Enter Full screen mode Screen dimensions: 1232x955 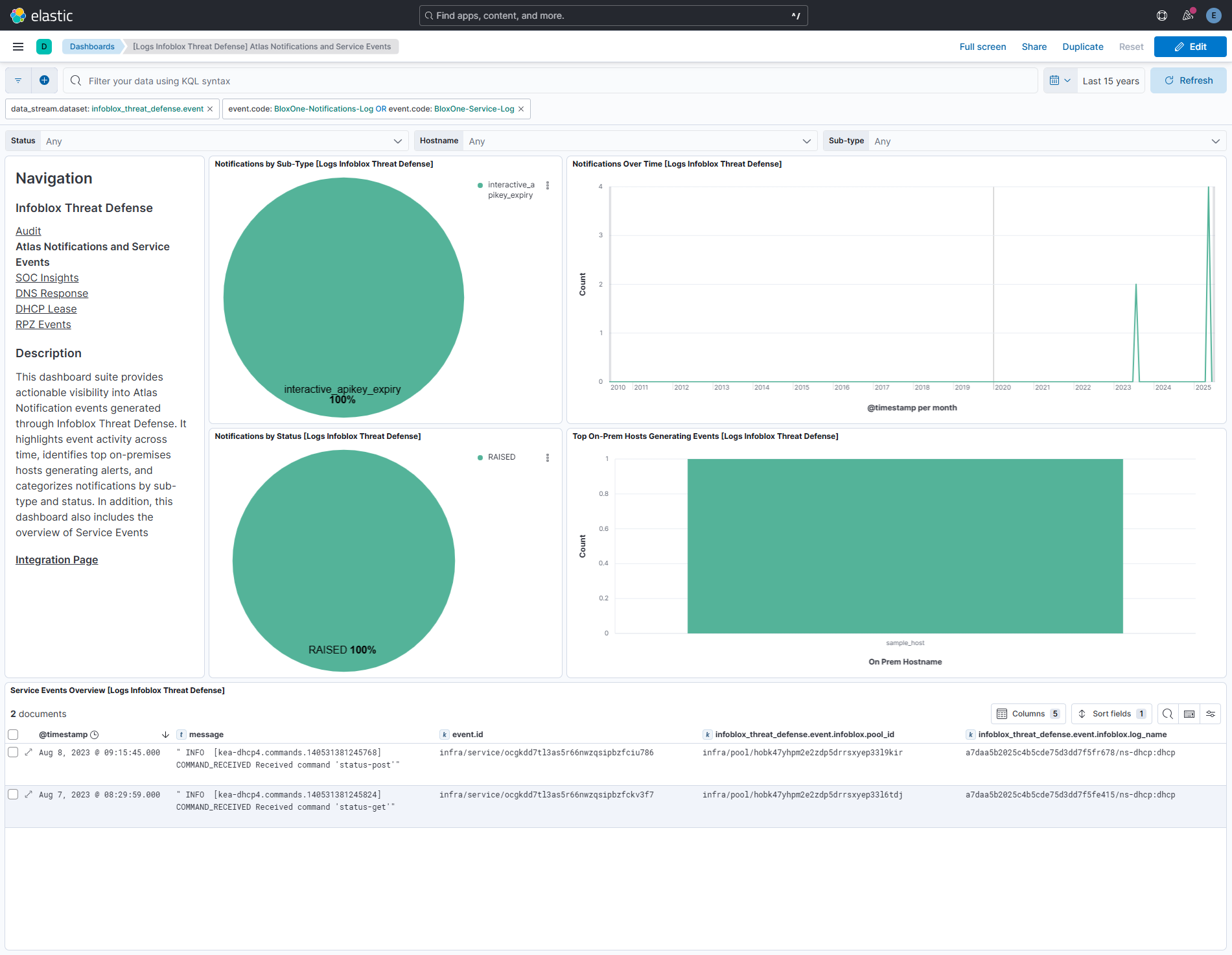982,47
